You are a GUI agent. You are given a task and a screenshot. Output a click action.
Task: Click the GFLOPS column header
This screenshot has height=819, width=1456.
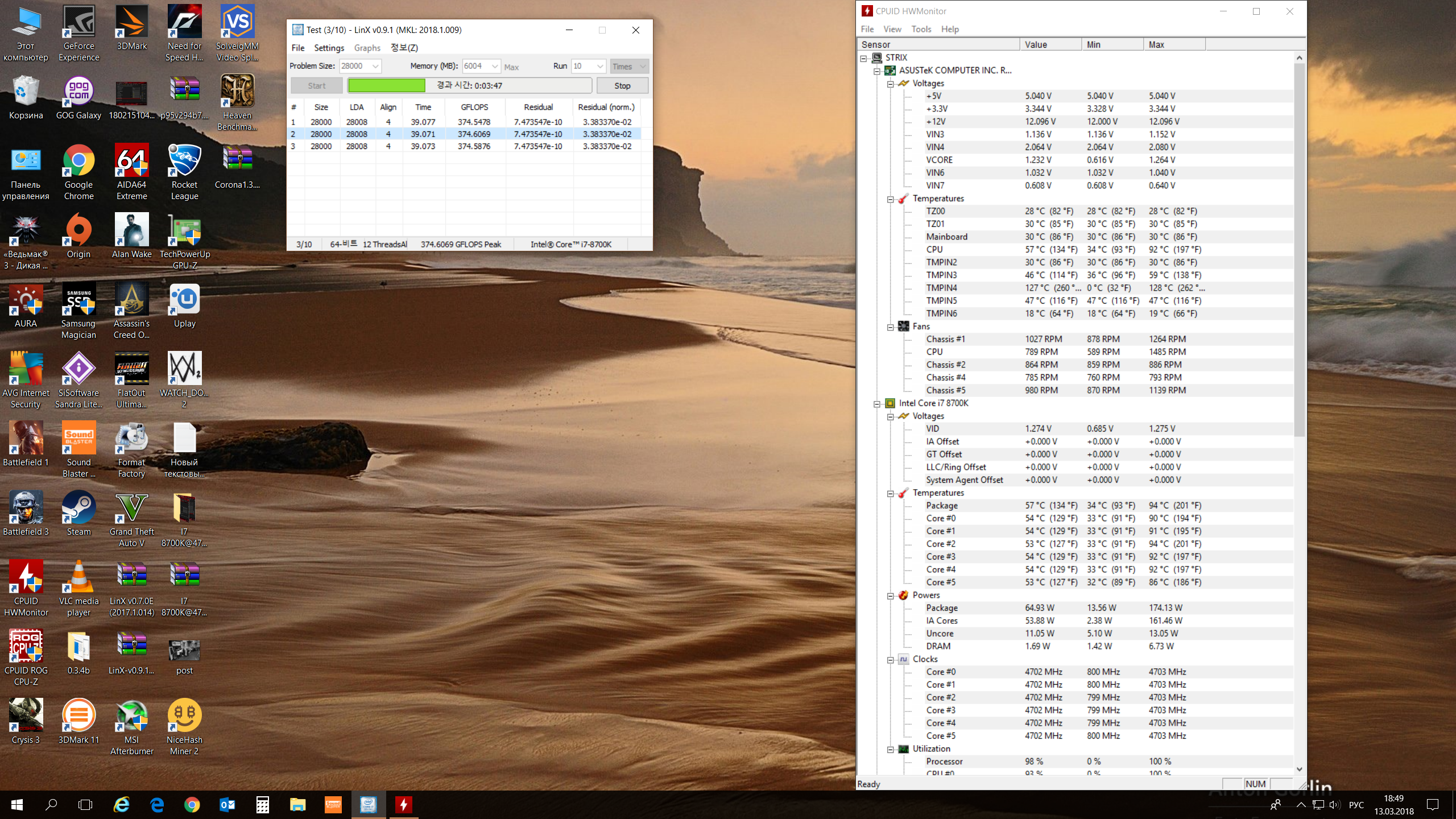pos(474,107)
